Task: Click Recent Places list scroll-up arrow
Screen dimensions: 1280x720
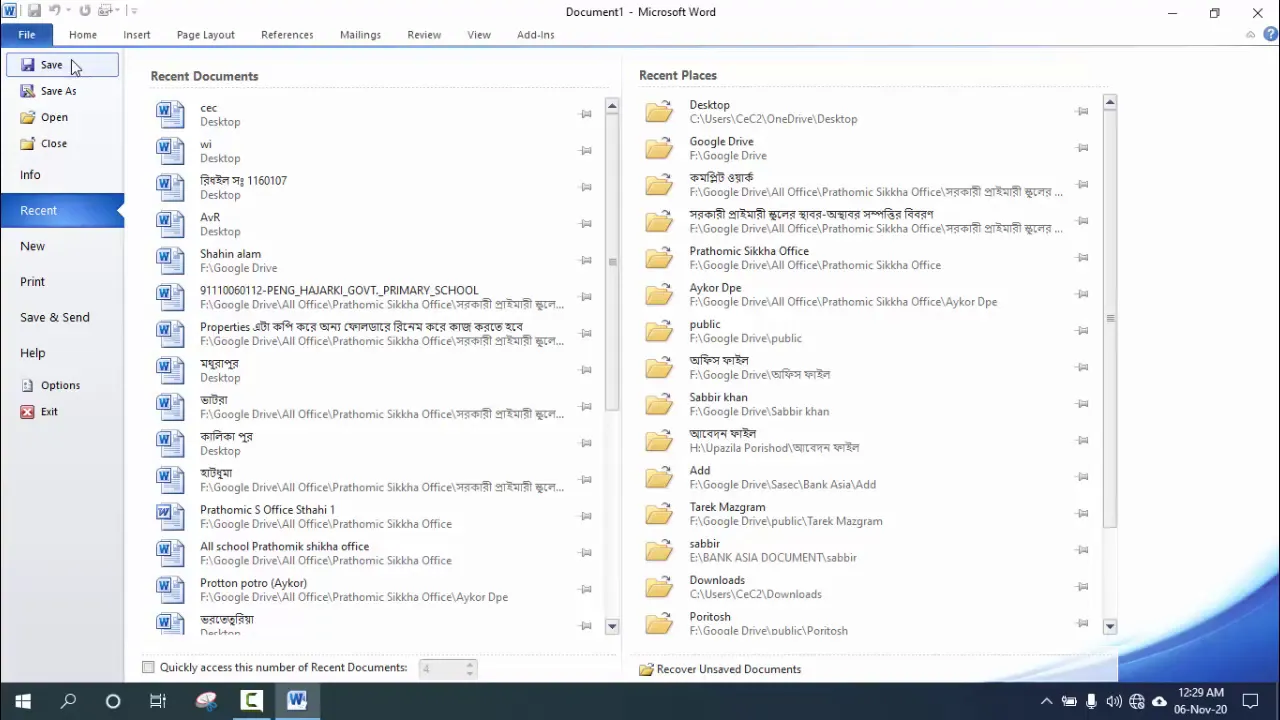Action: tap(1109, 103)
